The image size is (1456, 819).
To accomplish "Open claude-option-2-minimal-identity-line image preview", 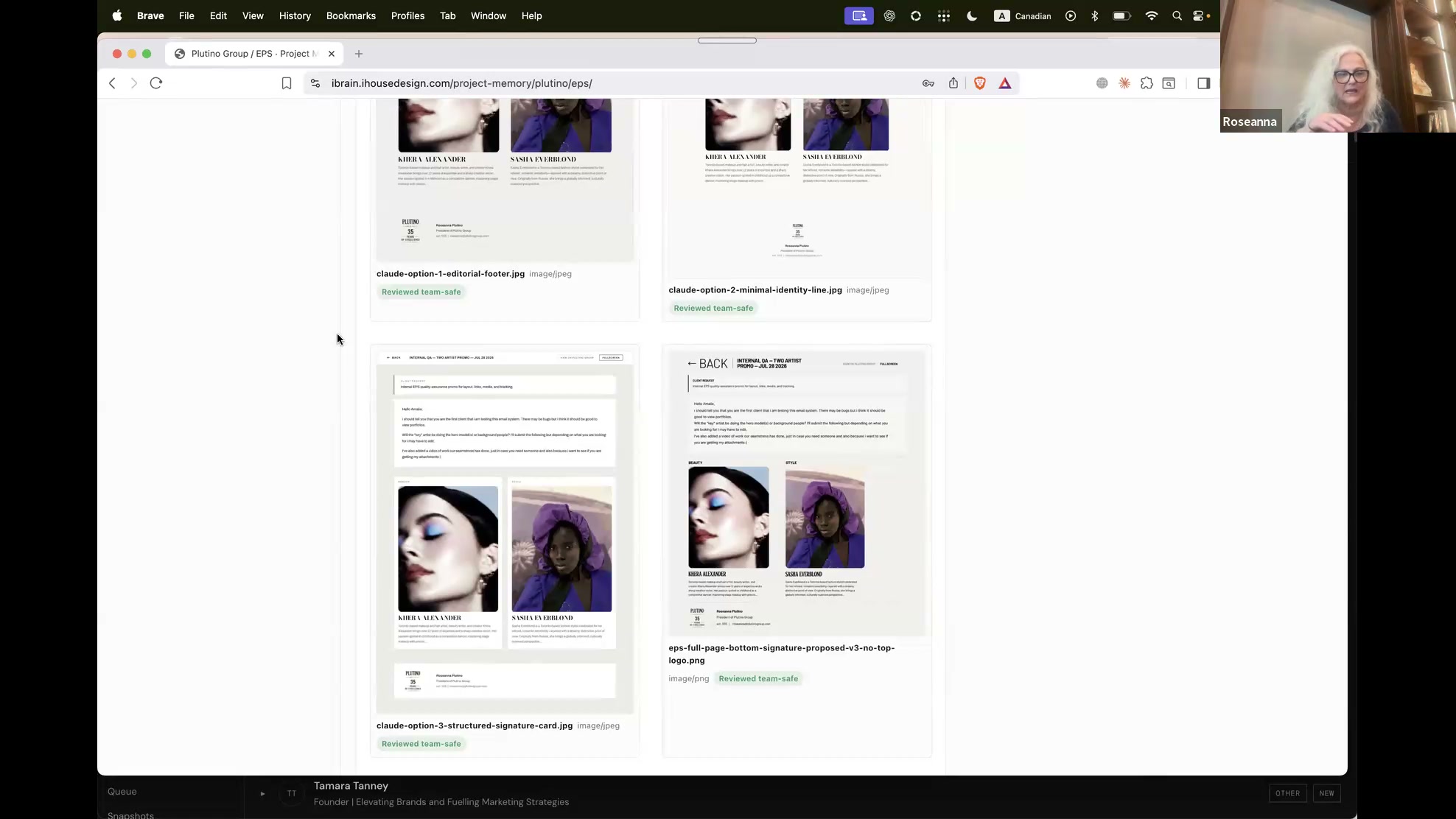I will [x=797, y=189].
